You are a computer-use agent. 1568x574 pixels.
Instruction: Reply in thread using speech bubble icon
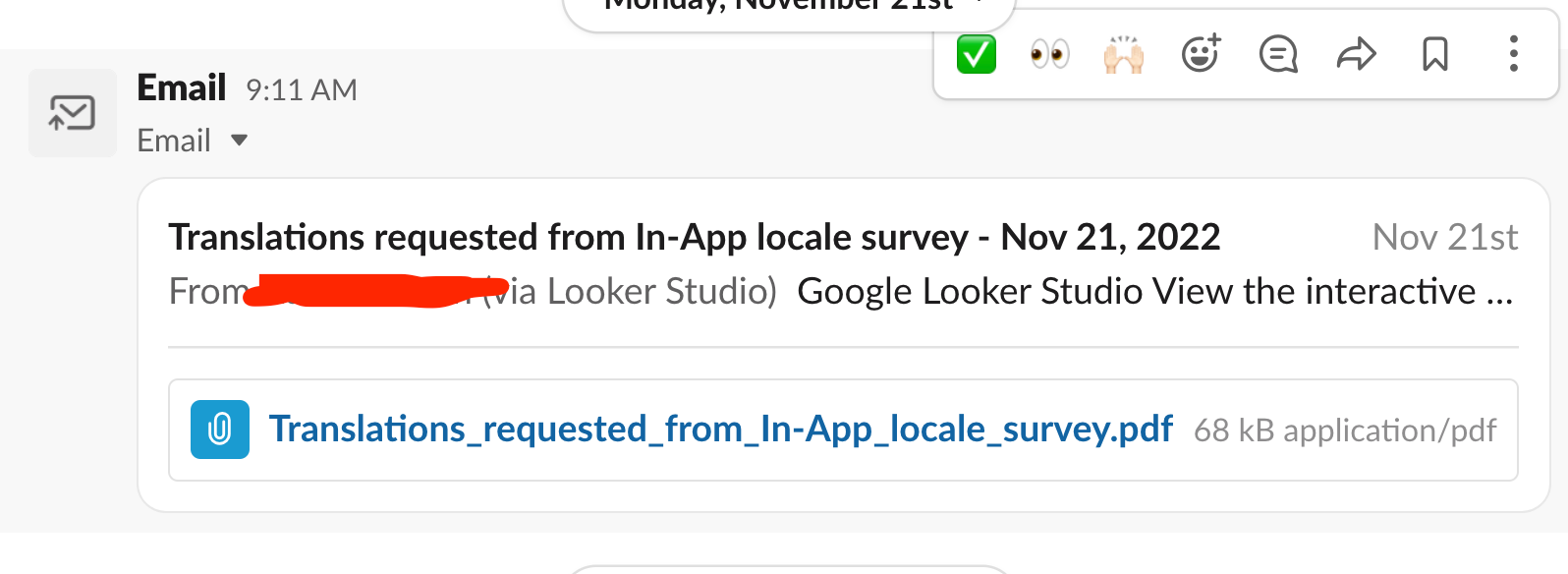(x=1278, y=54)
